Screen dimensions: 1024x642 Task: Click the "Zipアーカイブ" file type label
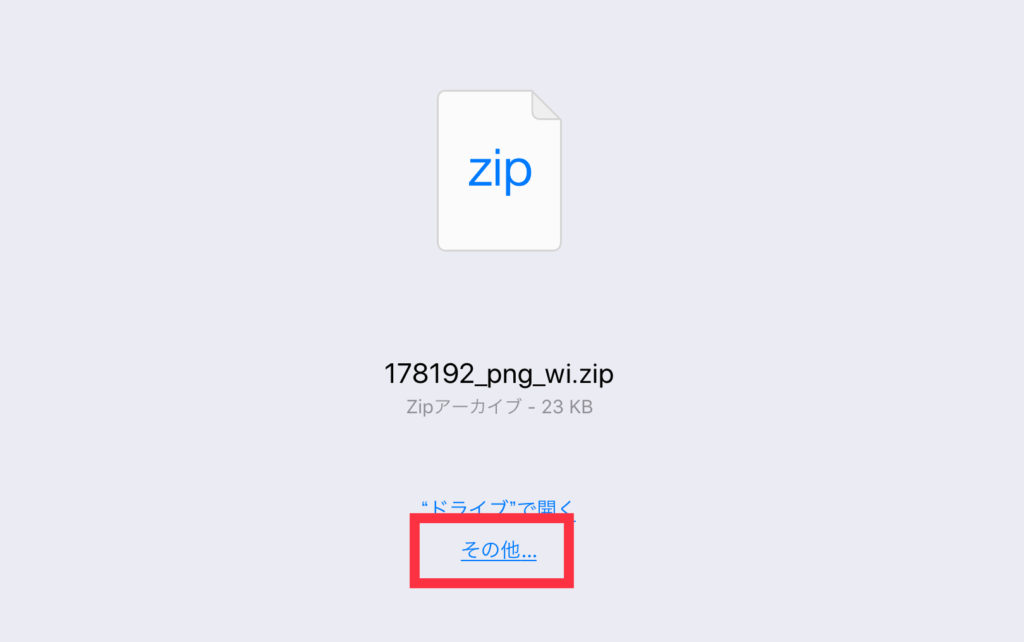464,407
